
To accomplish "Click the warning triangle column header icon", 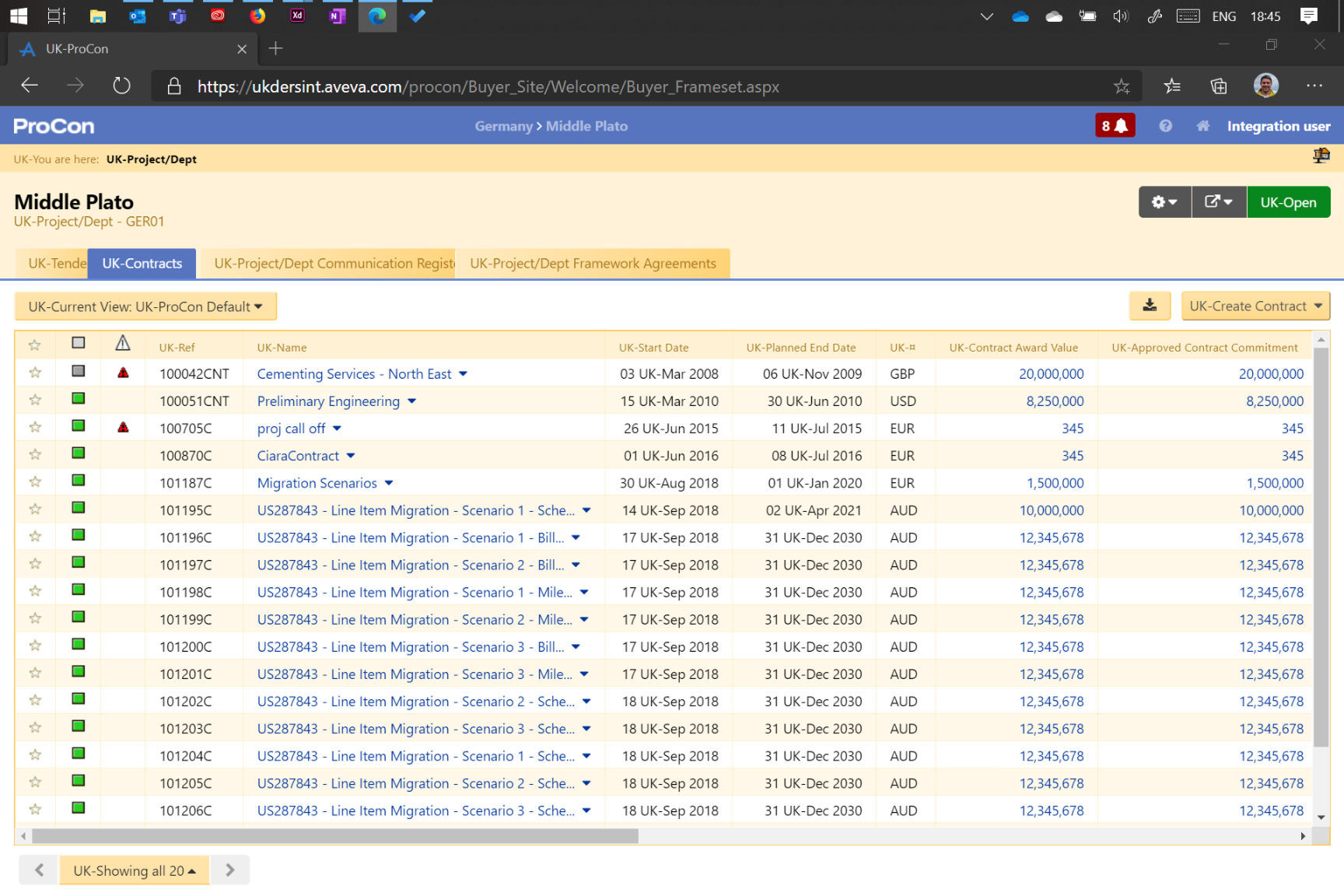I will click(x=123, y=344).
